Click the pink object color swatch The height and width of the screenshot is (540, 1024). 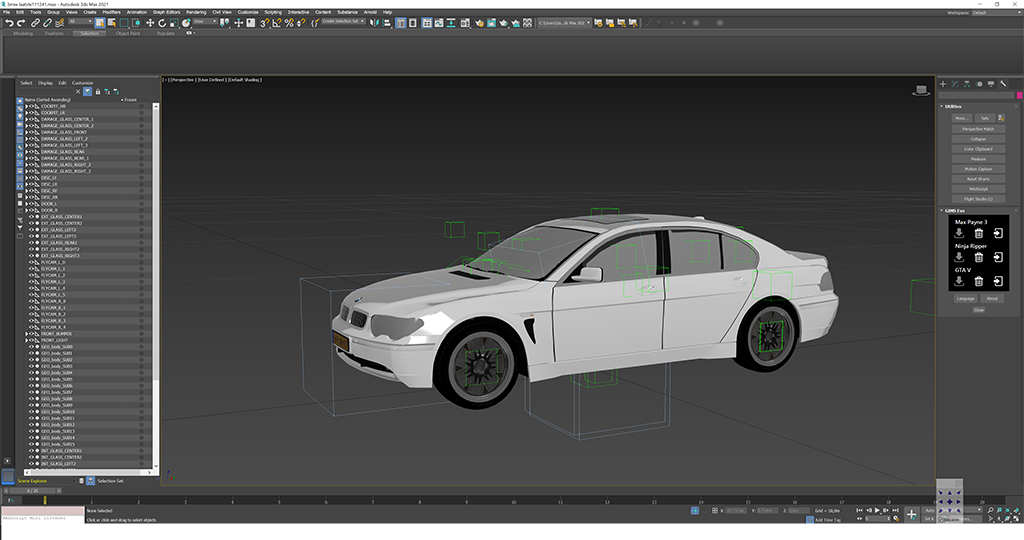pos(1019,95)
